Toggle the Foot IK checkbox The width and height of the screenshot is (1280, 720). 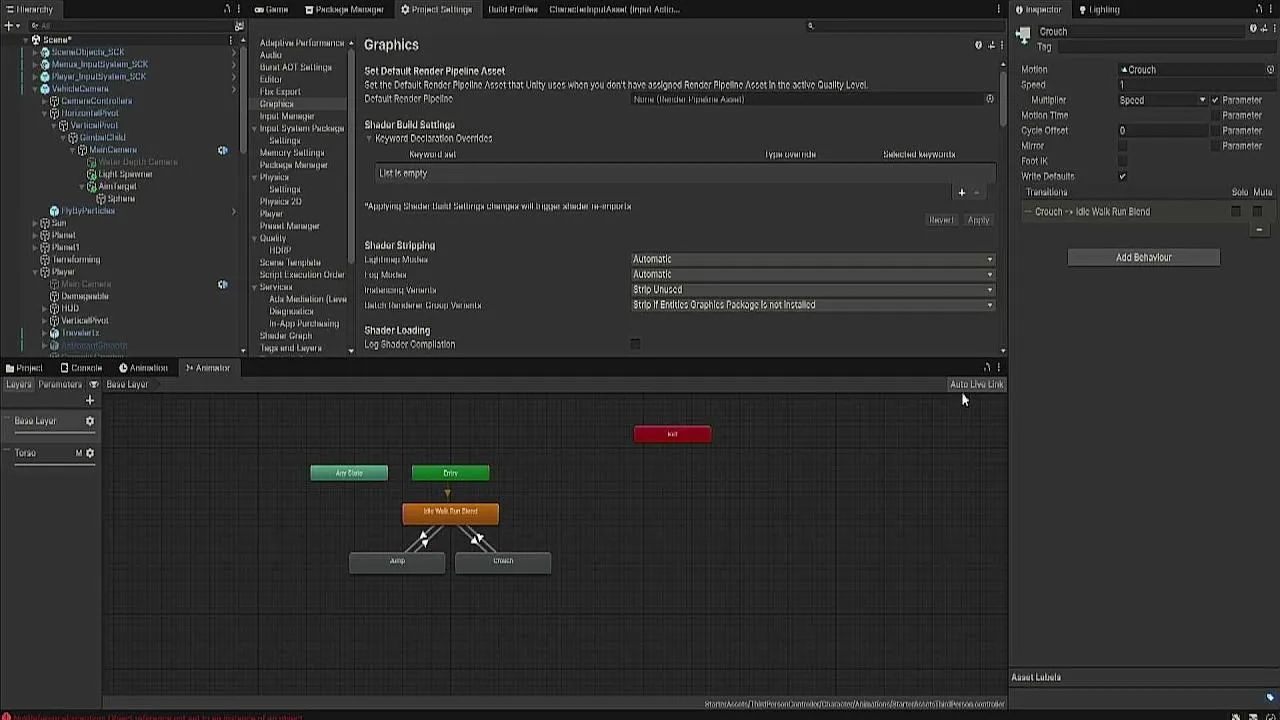1122,161
